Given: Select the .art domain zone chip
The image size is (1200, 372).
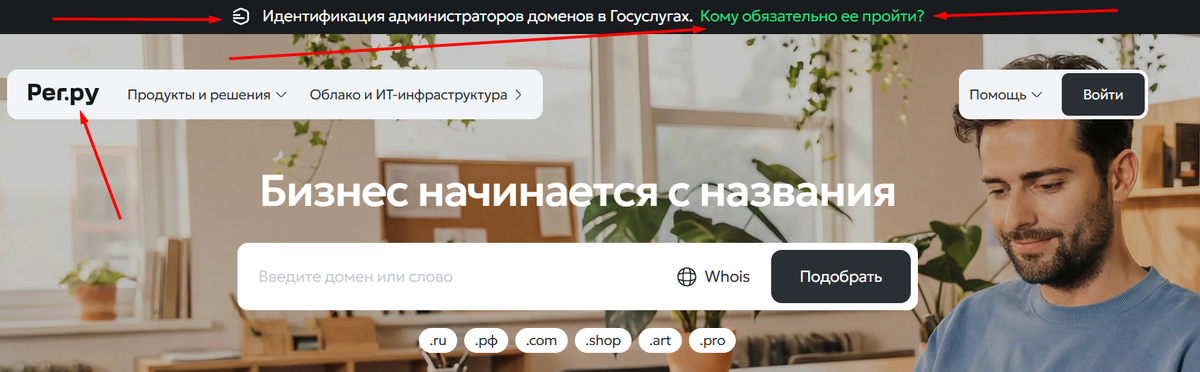Looking at the screenshot, I should [660, 341].
